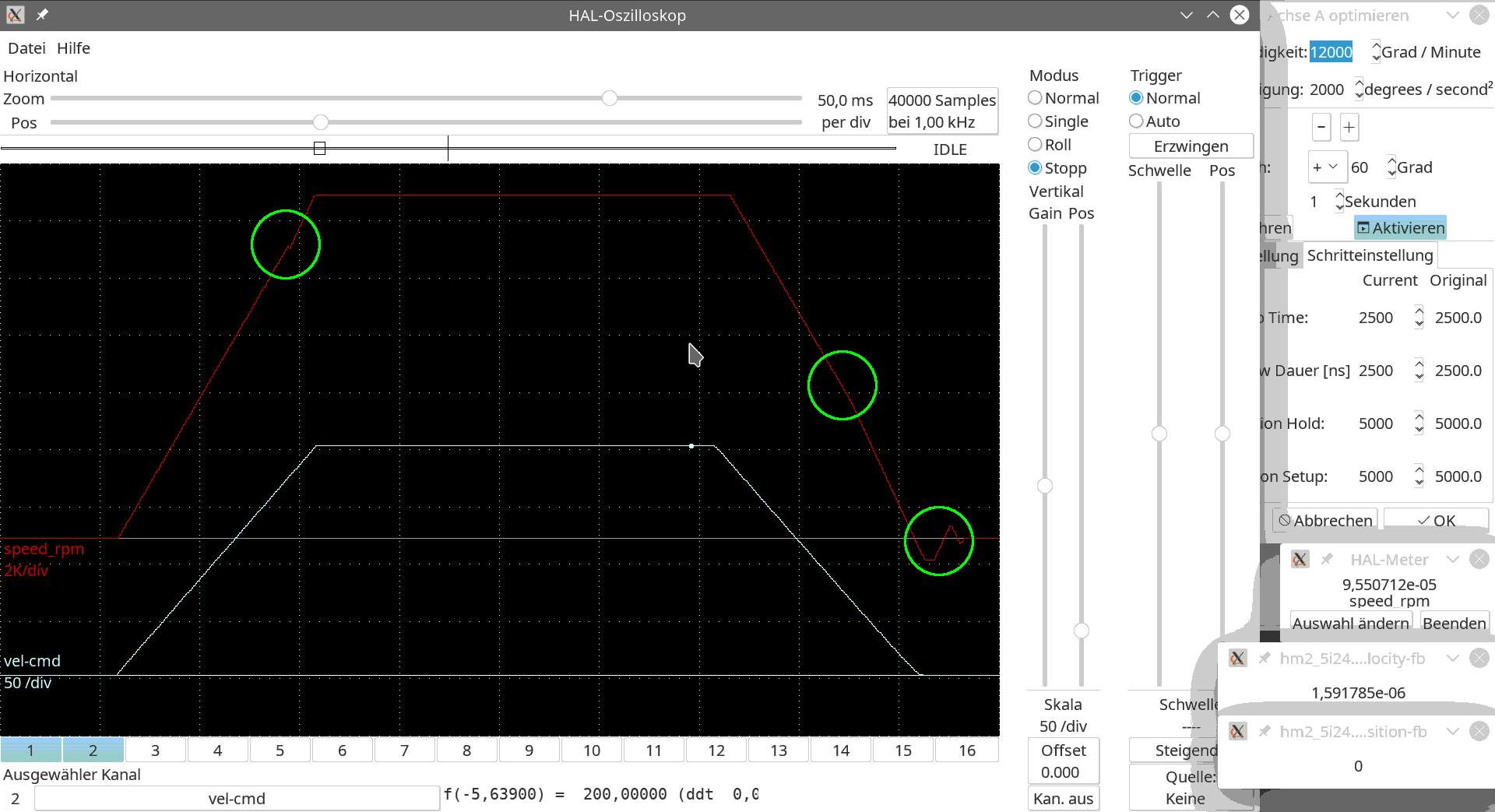Close the Achse A optimieren window
Image resolution: width=1495 pixels, height=812 pixels.
1479,15
